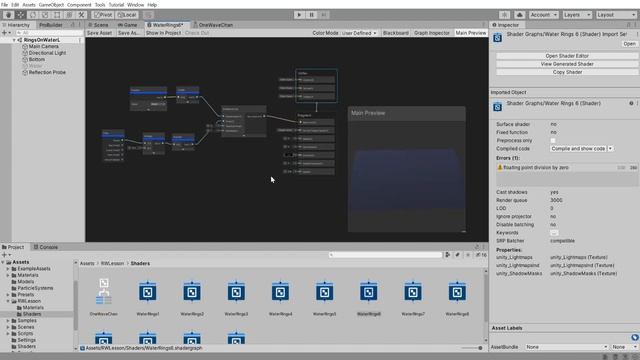
Task: Open the Component menu
Action: 79,5
